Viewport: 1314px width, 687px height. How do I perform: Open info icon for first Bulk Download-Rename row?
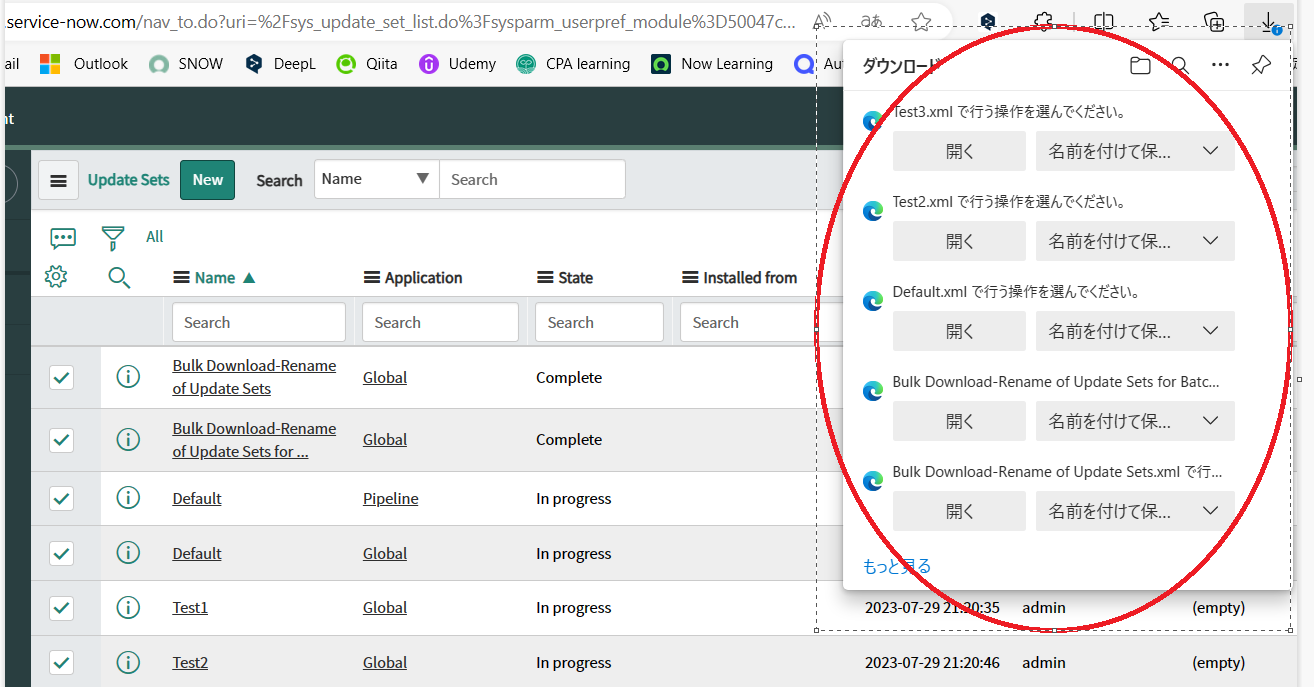point(128,377)
